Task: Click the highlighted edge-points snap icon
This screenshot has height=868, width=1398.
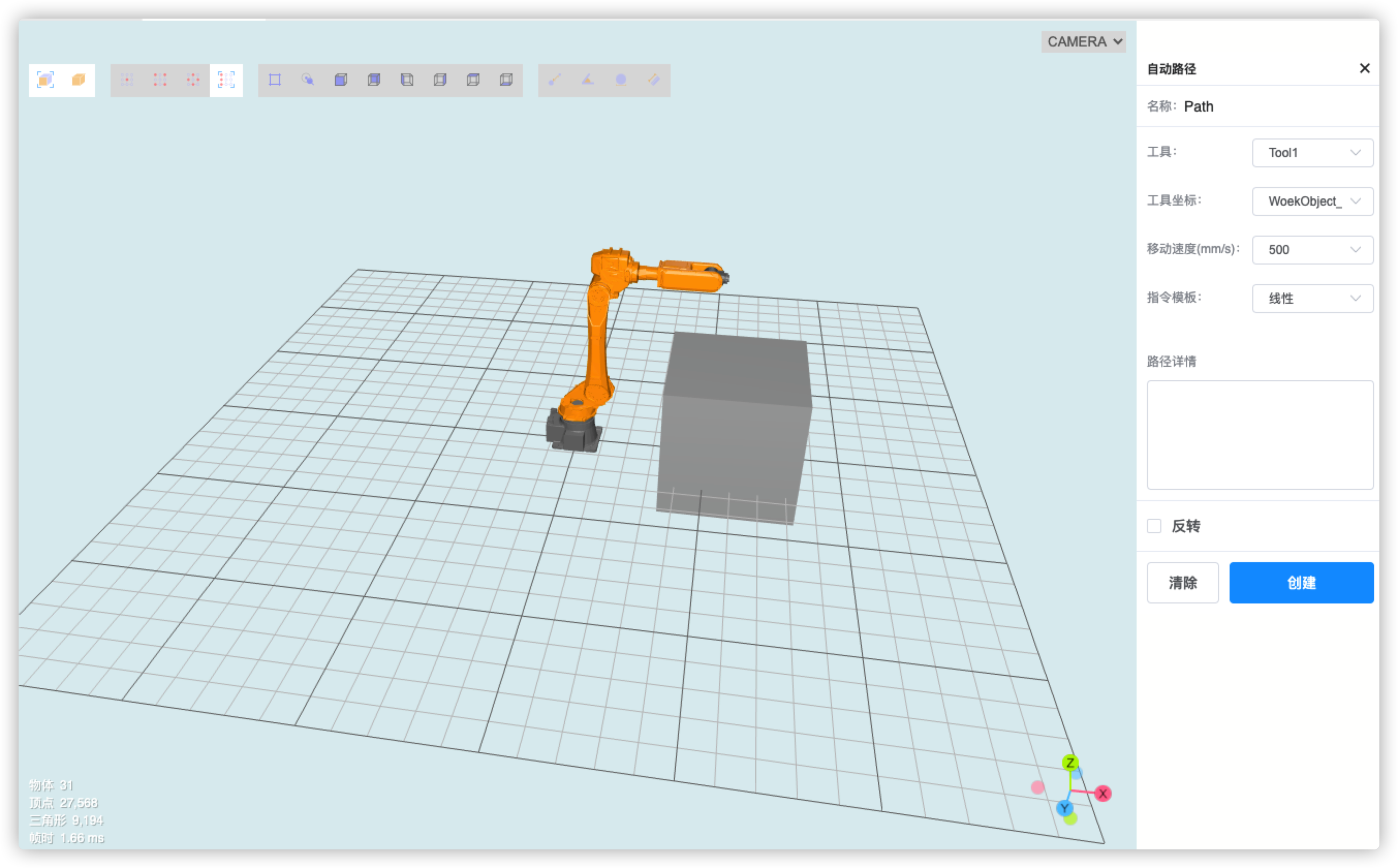Action: click(226, 80)
